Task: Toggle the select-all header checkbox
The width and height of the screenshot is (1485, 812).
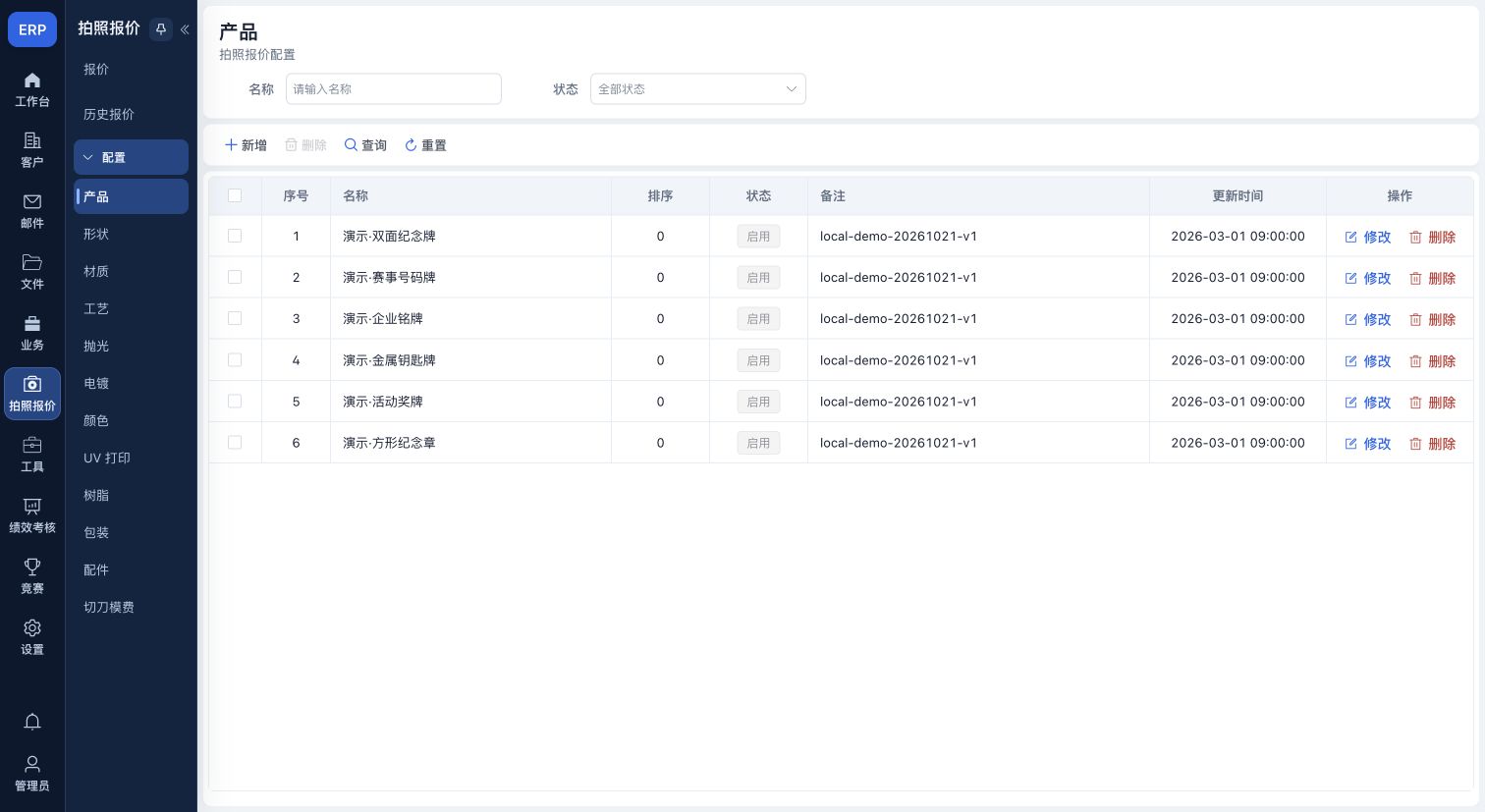Action: (235, 195)
